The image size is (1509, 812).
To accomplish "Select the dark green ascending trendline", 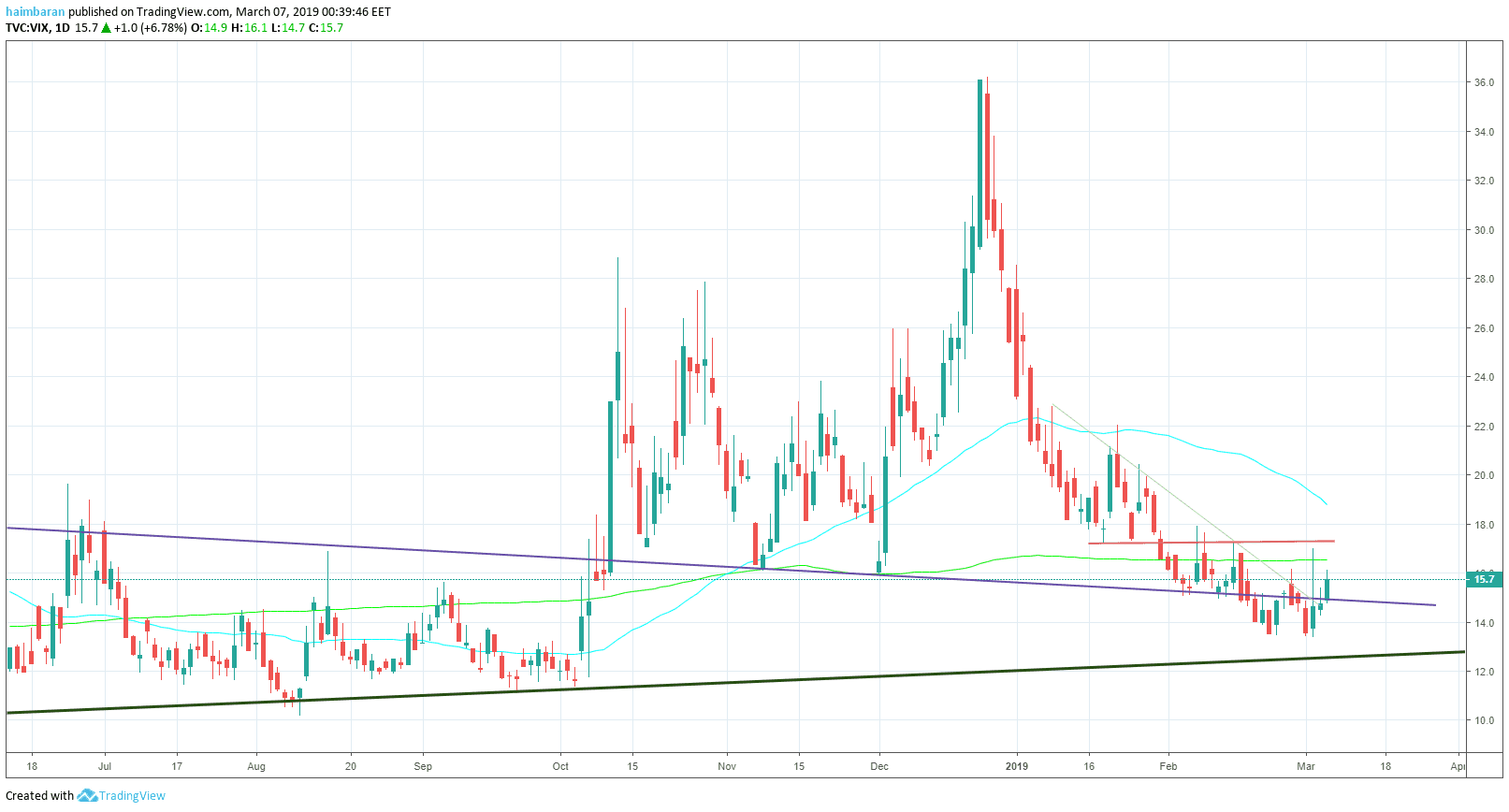I will (735, 682).
